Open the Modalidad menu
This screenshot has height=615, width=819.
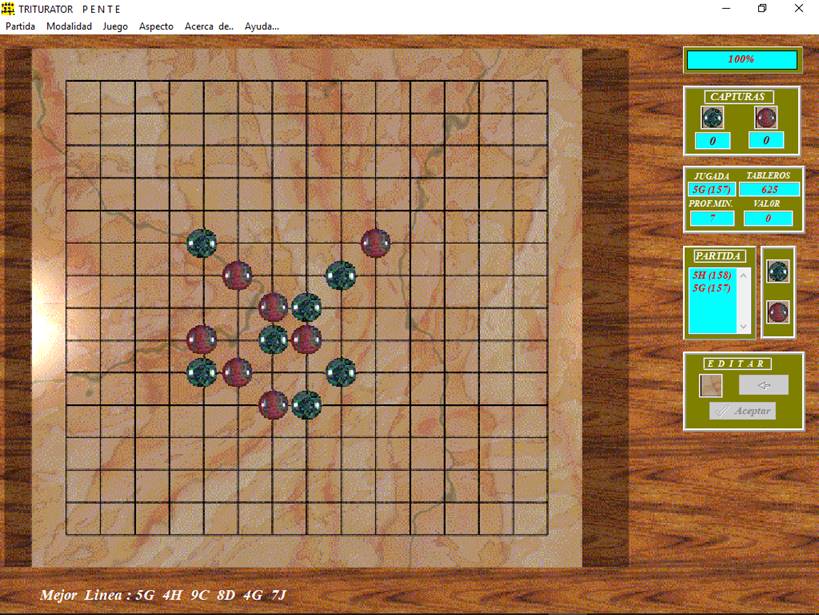(69, 26)
